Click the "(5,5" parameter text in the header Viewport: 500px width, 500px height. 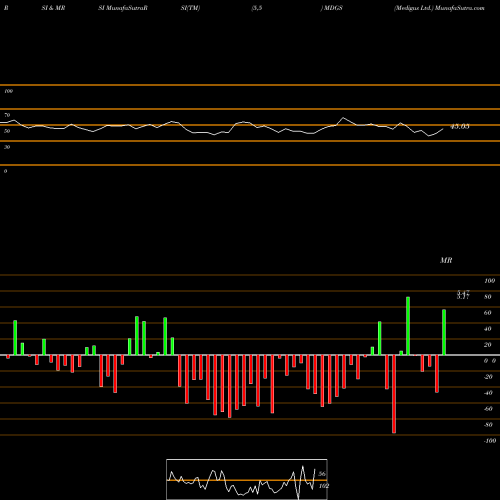pos(257,8)
